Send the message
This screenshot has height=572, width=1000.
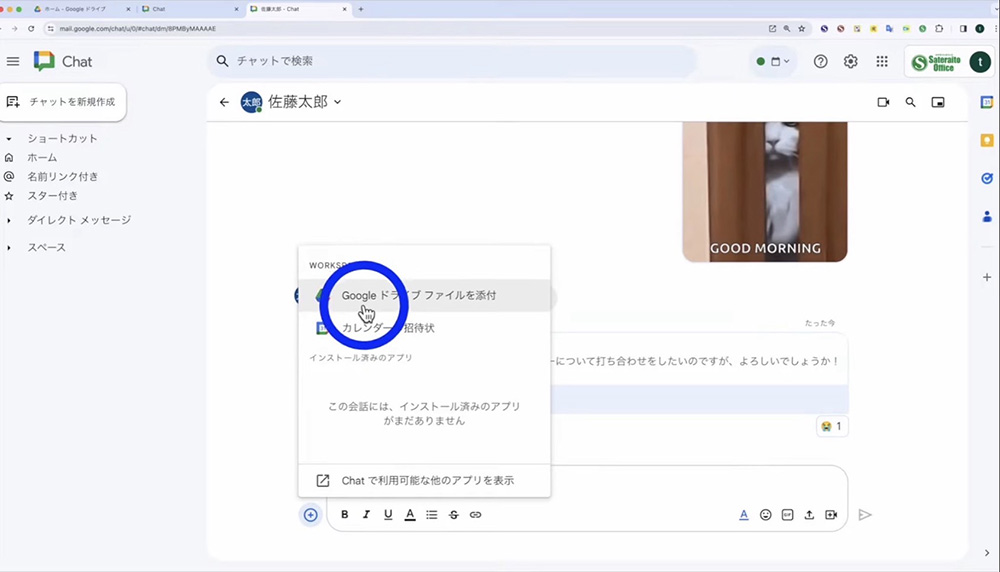[865, 515]
